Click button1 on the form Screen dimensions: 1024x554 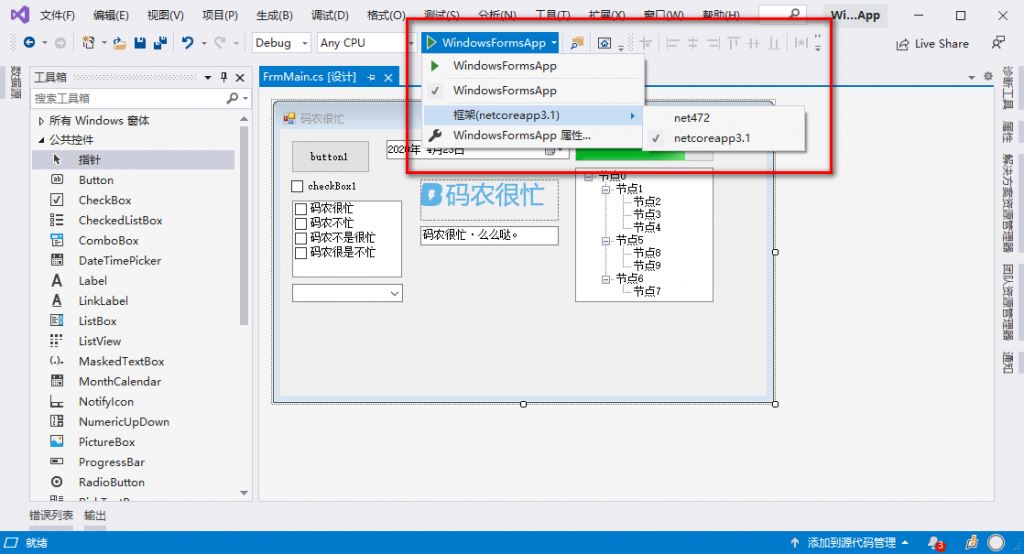tap(330, 157)
